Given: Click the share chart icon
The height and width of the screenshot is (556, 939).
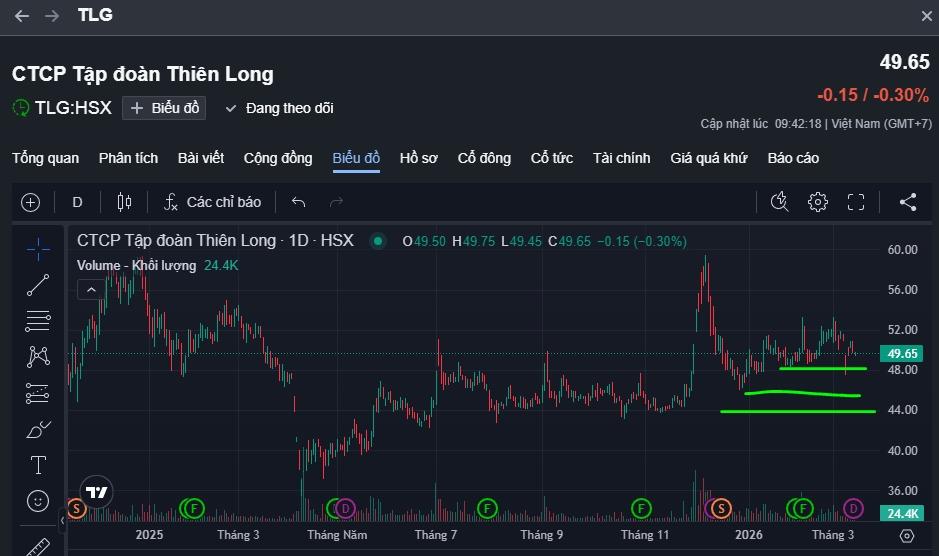Looking at the screenshot, I should pyautogui.click(x=907, y=202).
